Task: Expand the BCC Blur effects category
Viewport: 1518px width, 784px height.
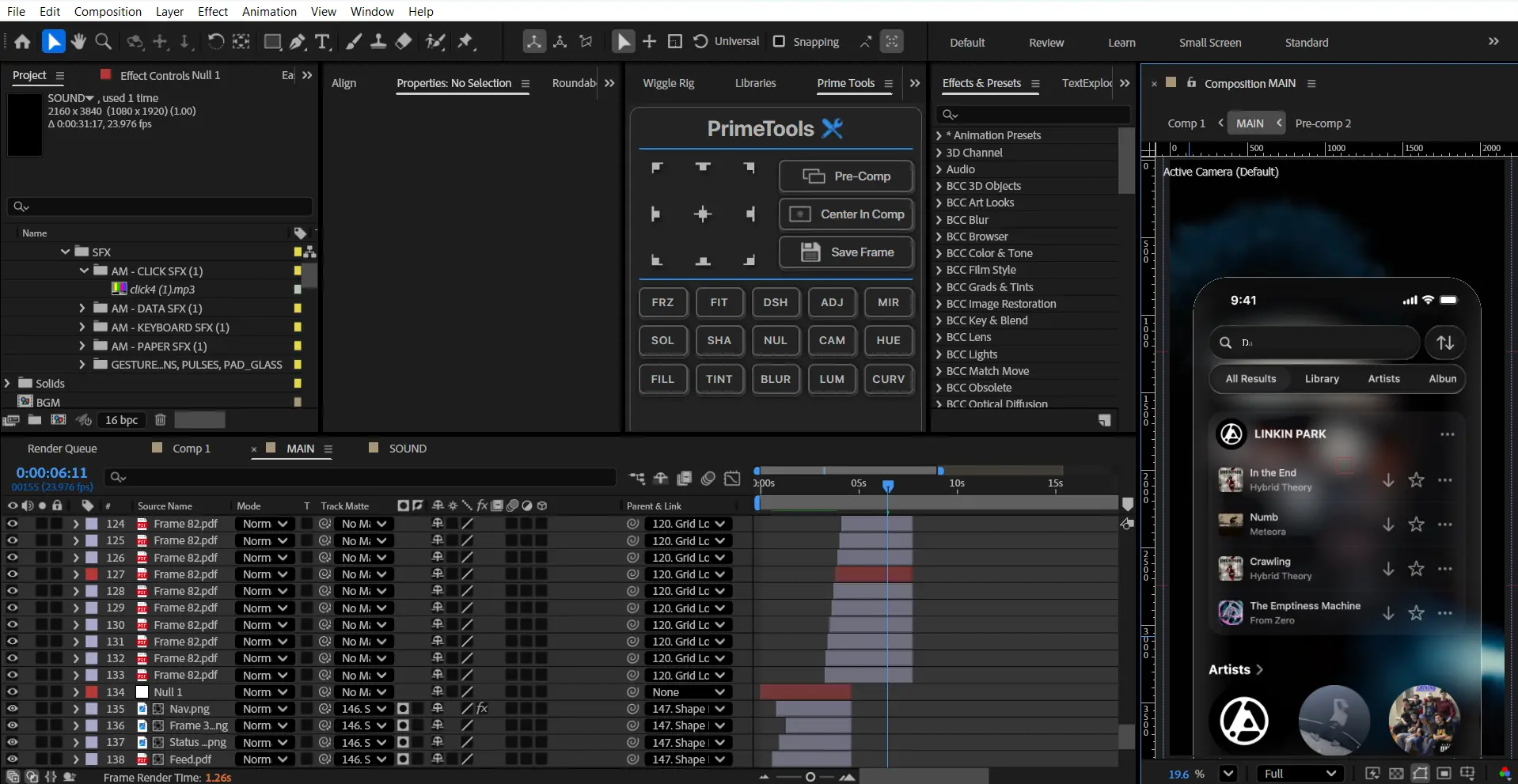Action: pos(939,220)
